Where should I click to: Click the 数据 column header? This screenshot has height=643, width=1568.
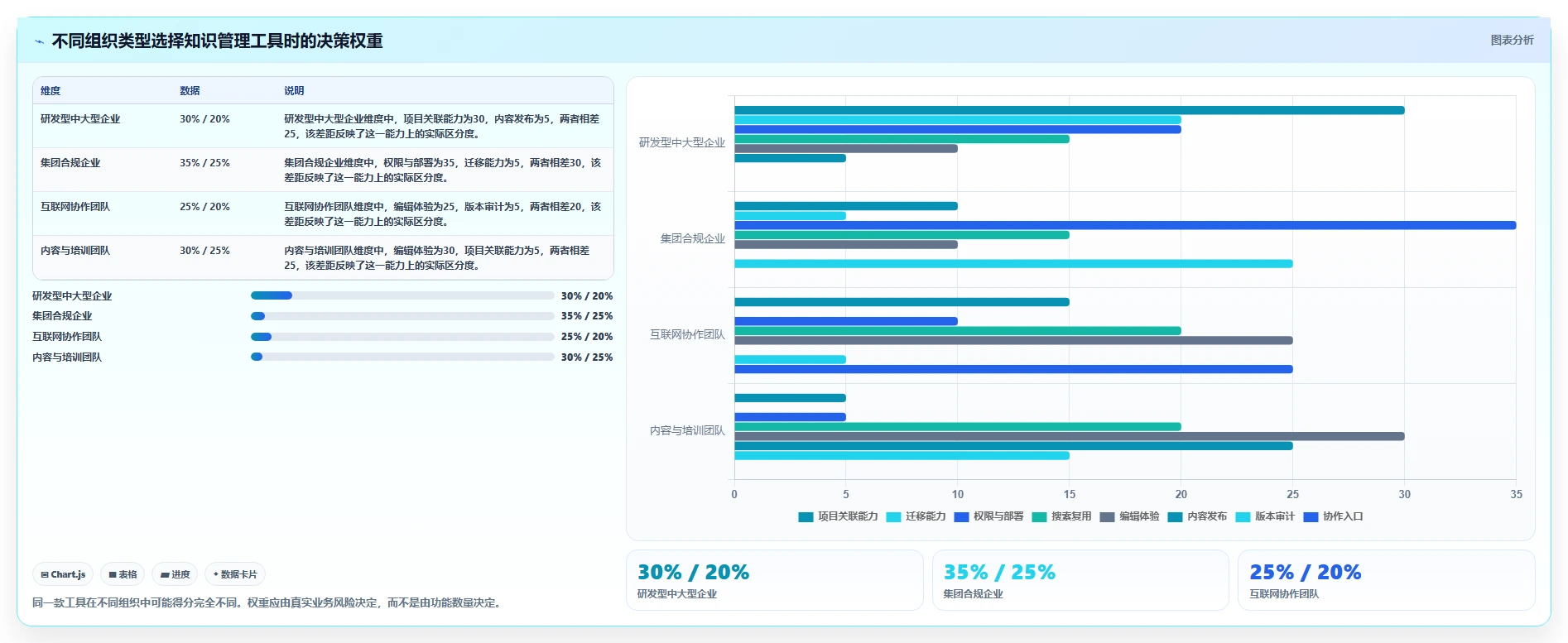pyautogui.click(x=190, y=91)
